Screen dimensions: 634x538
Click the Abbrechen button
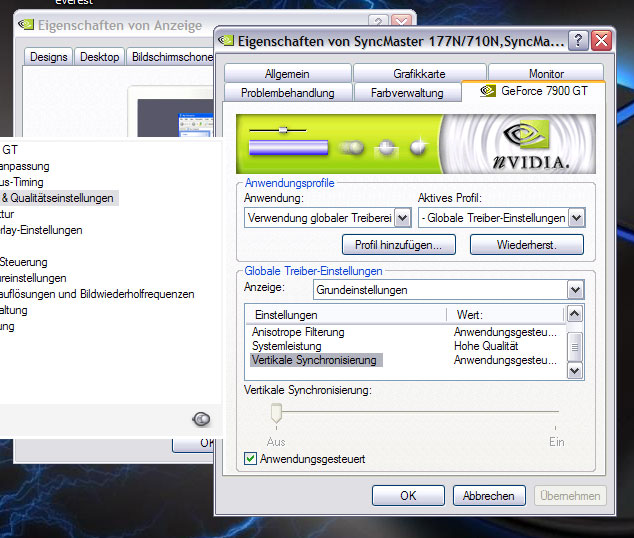tap(489, 496)
